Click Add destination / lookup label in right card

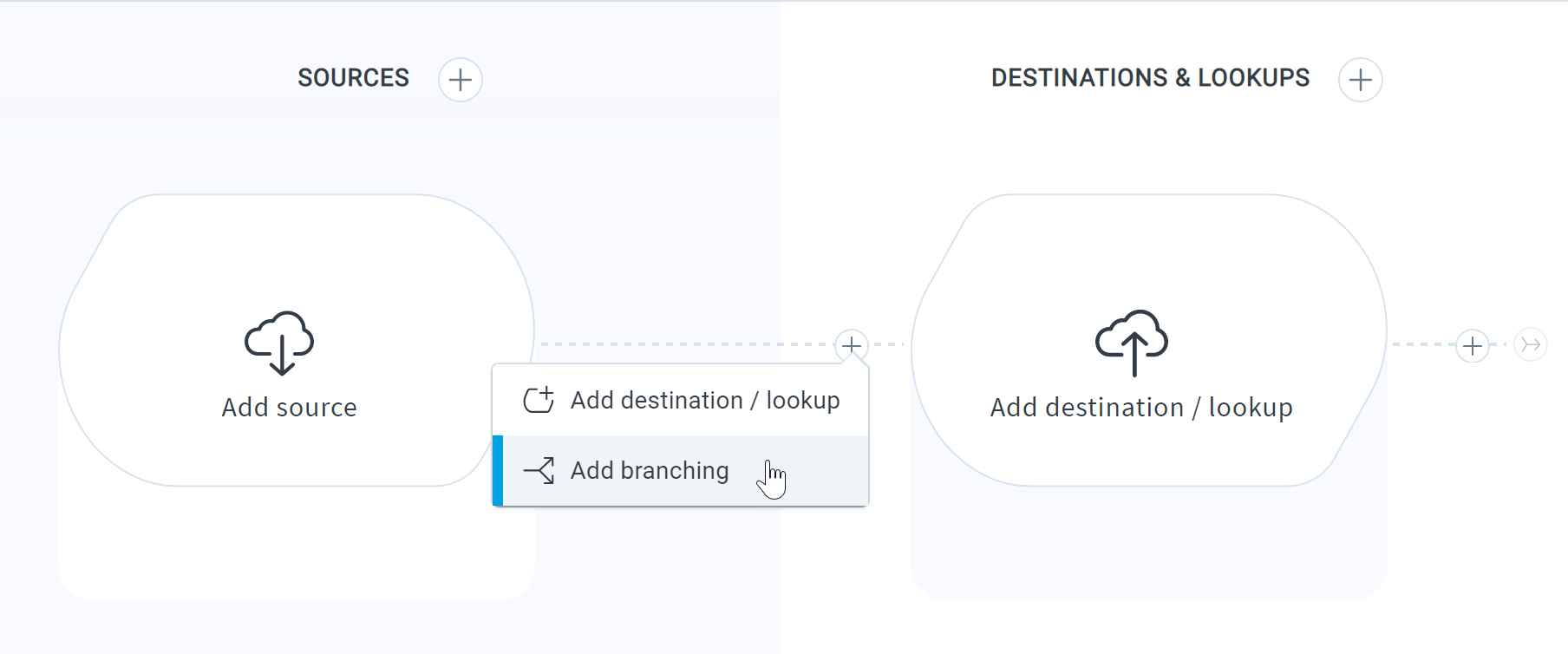(1141, 408)
